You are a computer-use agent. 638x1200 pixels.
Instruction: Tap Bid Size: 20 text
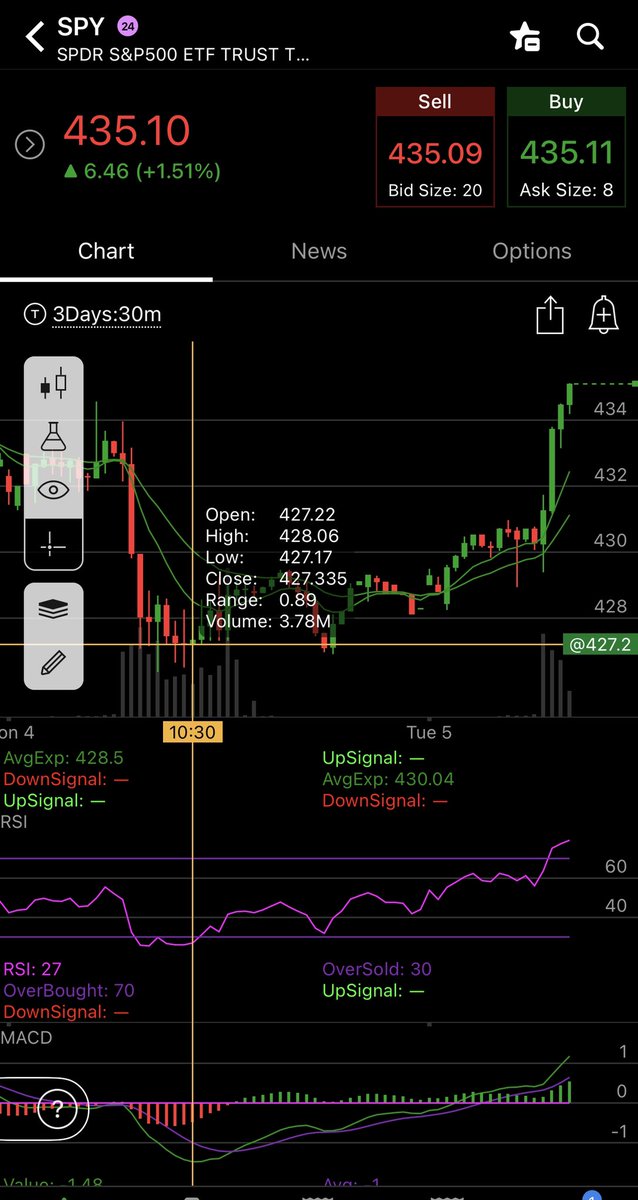435,190
